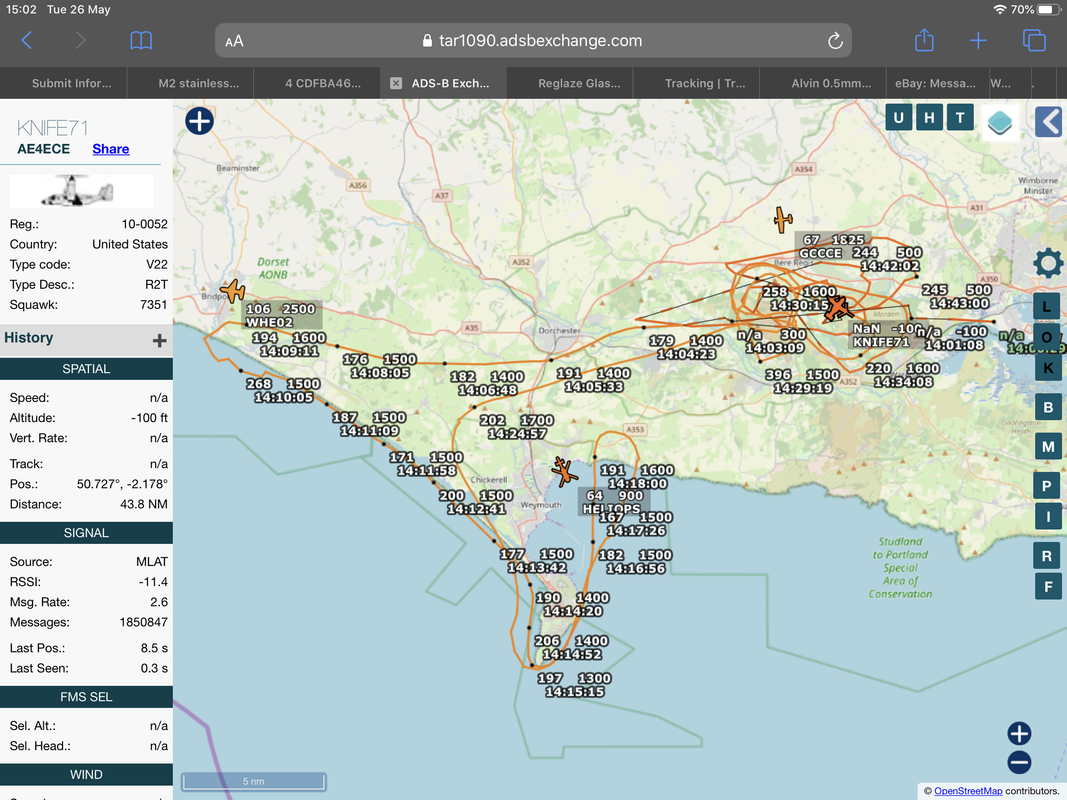Tap the Wi-Fi status icon
The image size is (1067, 800).
[1000, 10]
